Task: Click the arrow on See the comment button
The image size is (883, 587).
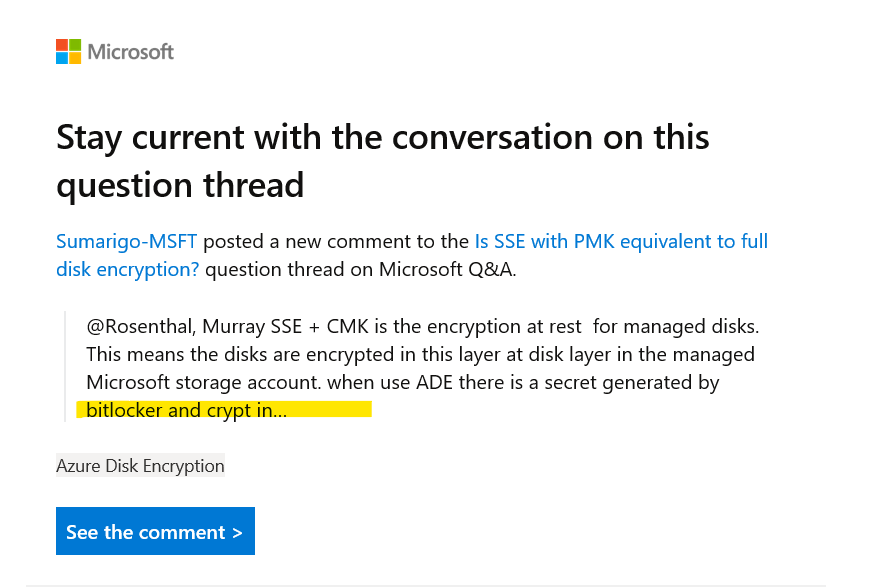Action: coord(237,532)
